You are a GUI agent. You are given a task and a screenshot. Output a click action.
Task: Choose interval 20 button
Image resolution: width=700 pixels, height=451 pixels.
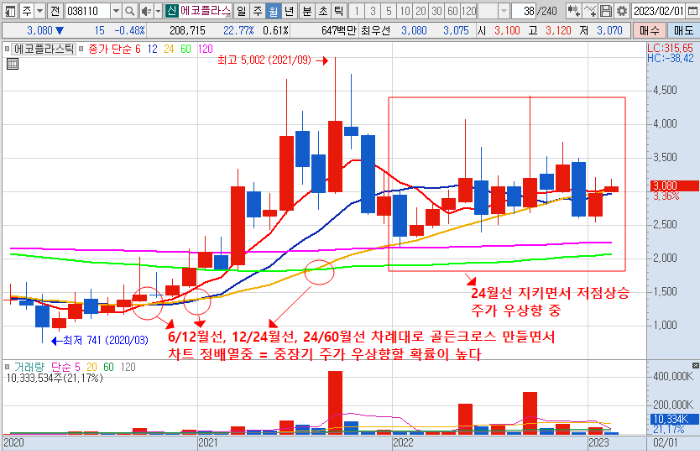(x=421, y=10)
